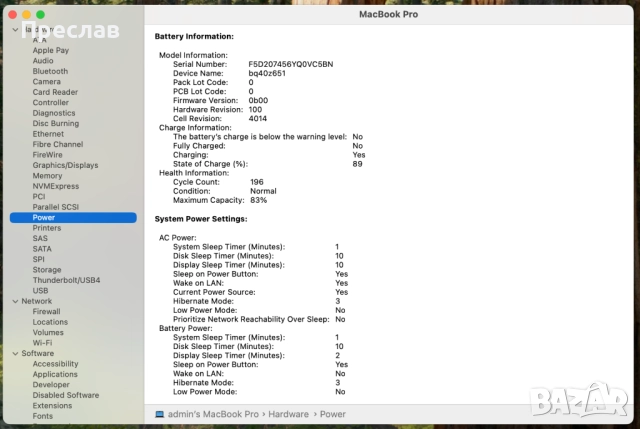Collapse the Network section chevron
The width and height of the screenshot is (640, 429).
pos(16,301)
